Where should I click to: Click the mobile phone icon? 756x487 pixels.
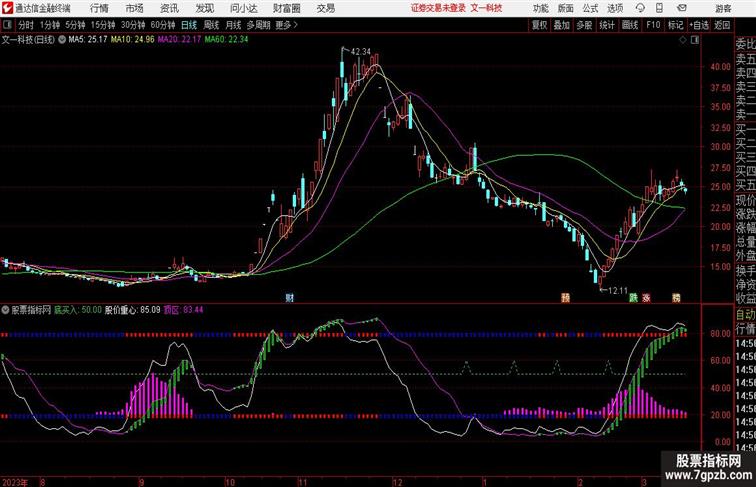tap(659, 8)
